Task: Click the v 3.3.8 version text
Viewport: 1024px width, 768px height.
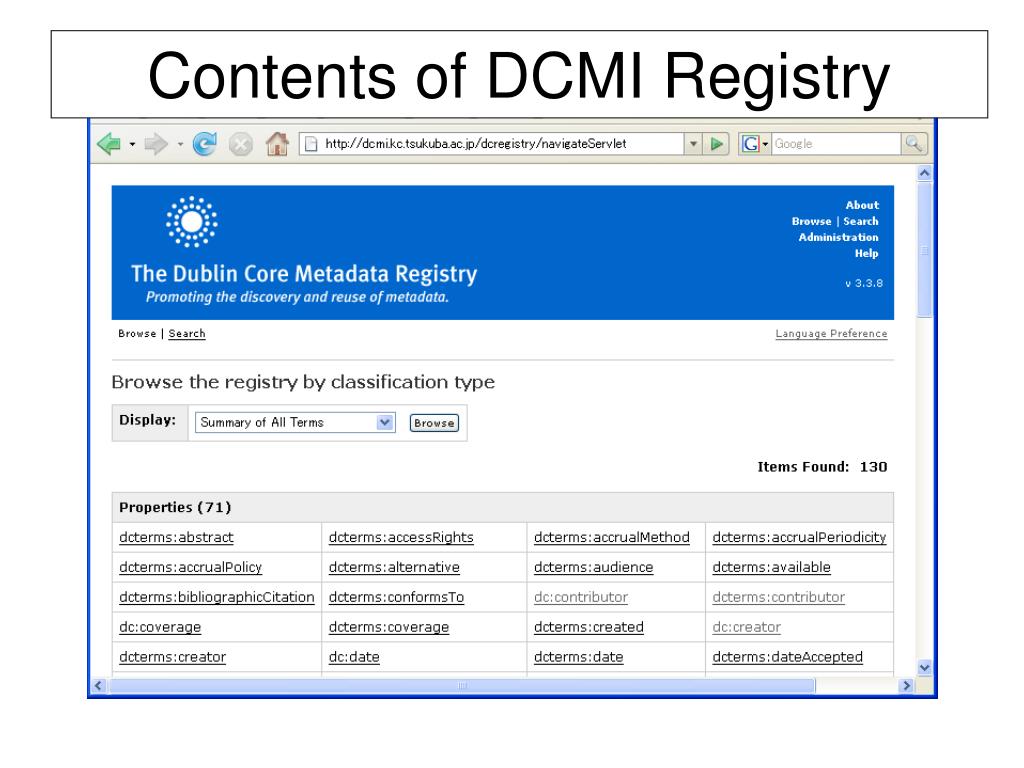Action: pos(864,283)
